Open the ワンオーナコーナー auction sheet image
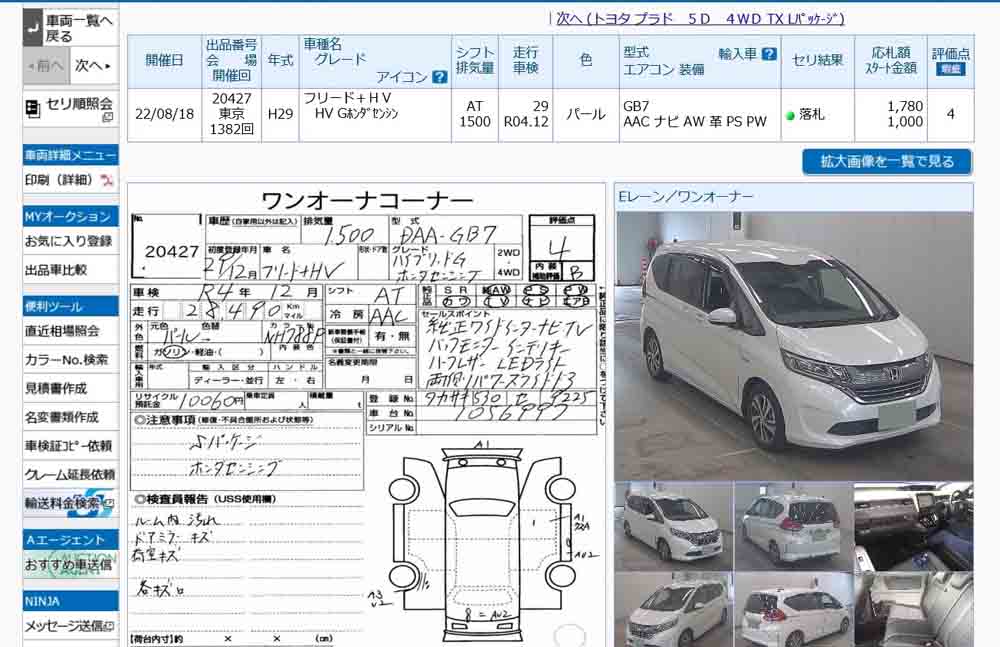 [366, 415]
